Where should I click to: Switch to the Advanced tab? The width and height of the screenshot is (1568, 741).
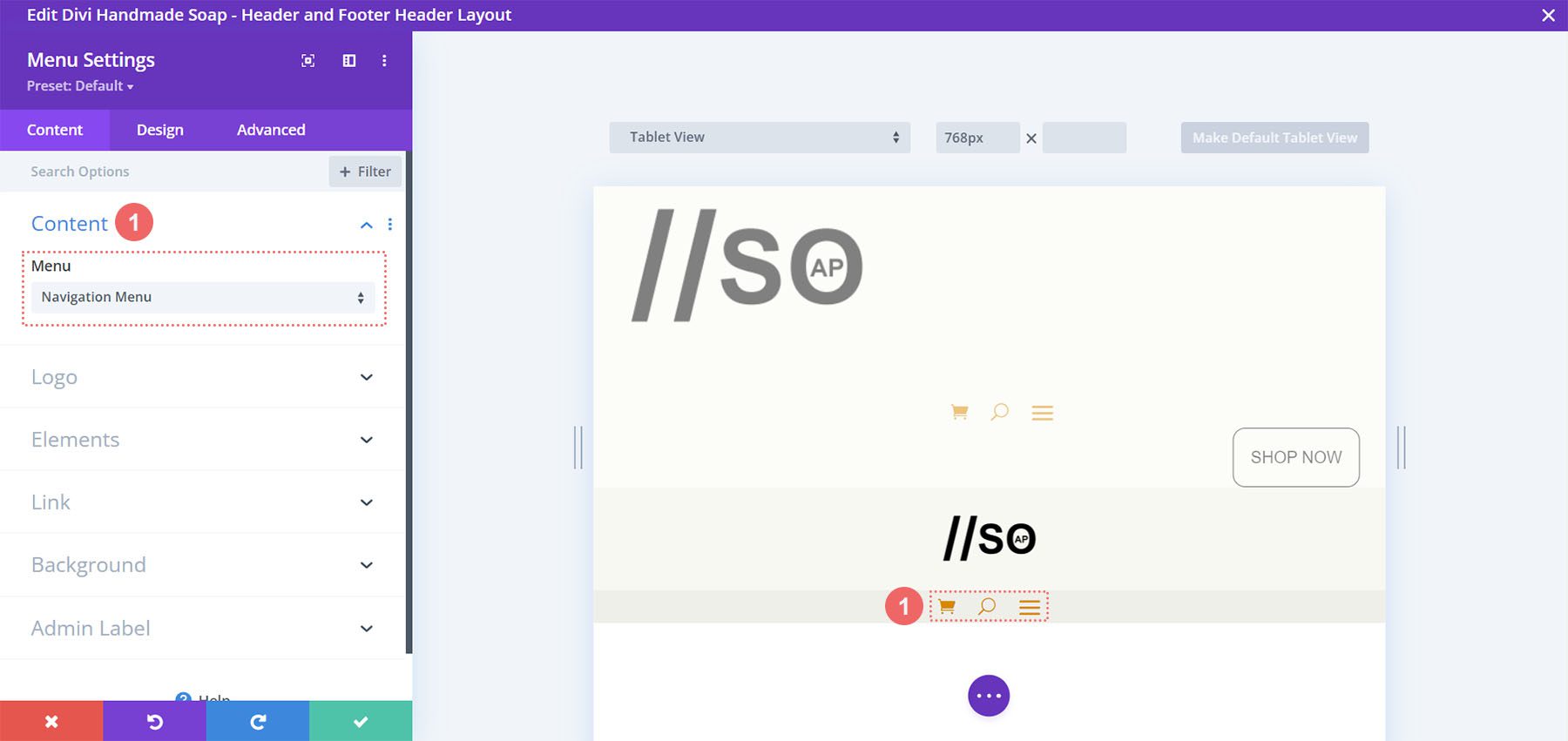click(x=271, y=130)
